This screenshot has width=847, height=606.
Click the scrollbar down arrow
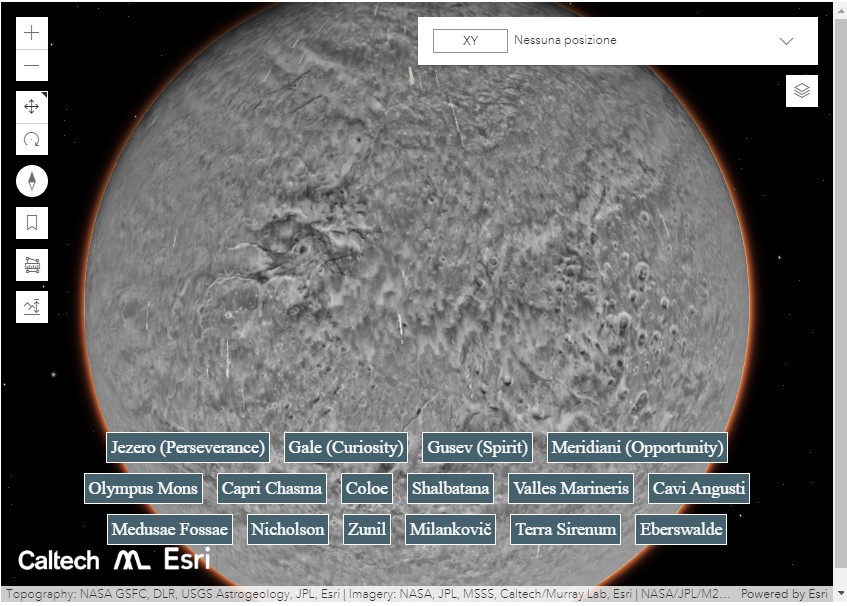point(841,594)
